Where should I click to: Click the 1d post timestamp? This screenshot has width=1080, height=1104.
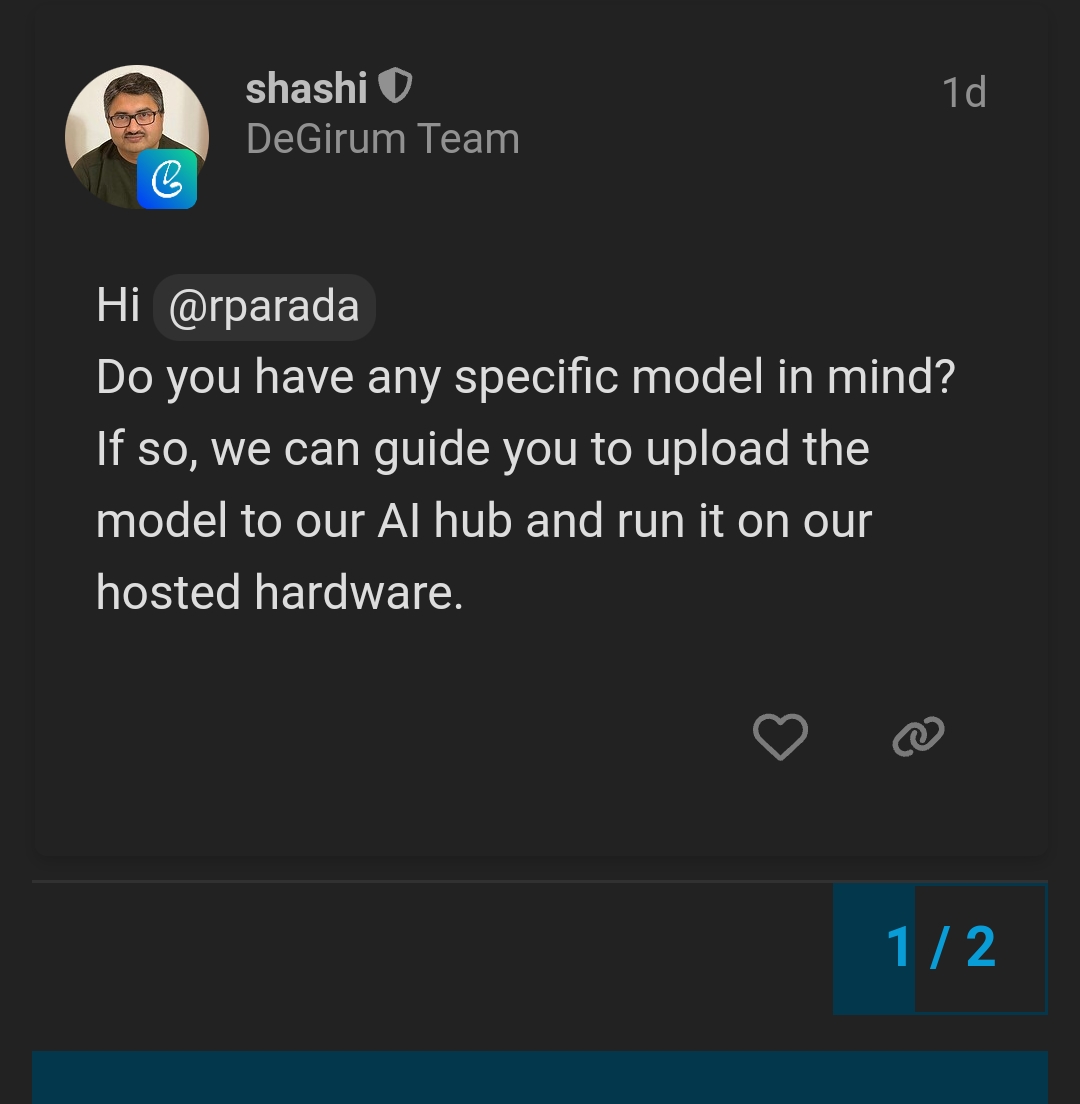click(x=964, y=93)
